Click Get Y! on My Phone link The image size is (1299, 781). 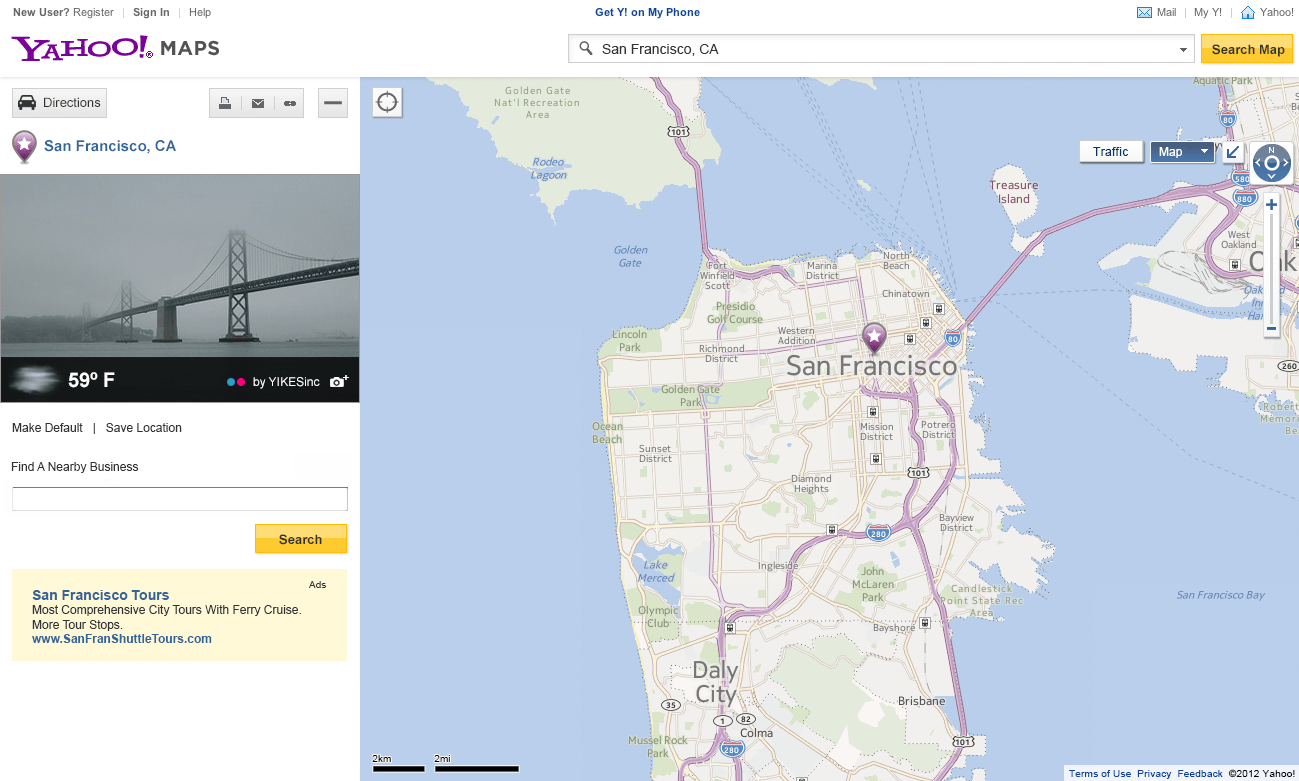(x=647, y=12)
